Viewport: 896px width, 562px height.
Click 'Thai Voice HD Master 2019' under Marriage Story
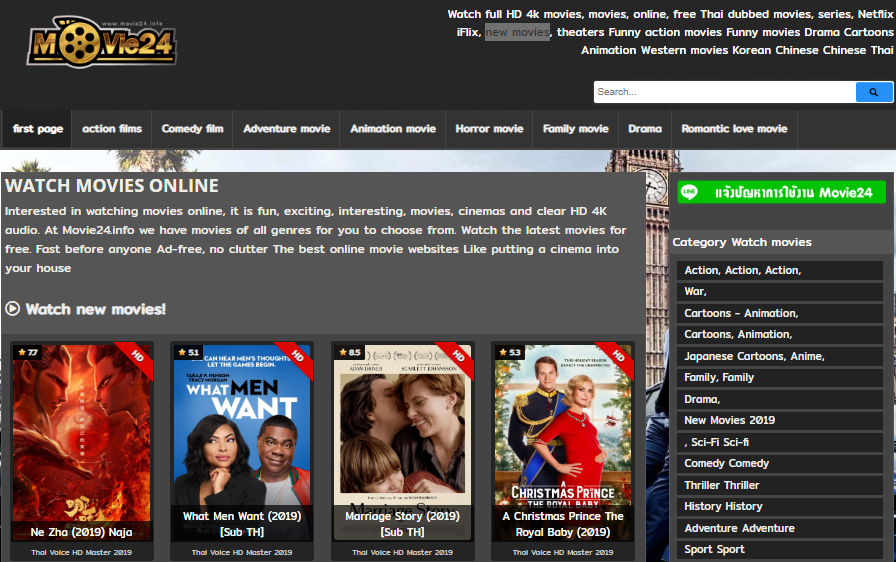click(x=403, y=552)
